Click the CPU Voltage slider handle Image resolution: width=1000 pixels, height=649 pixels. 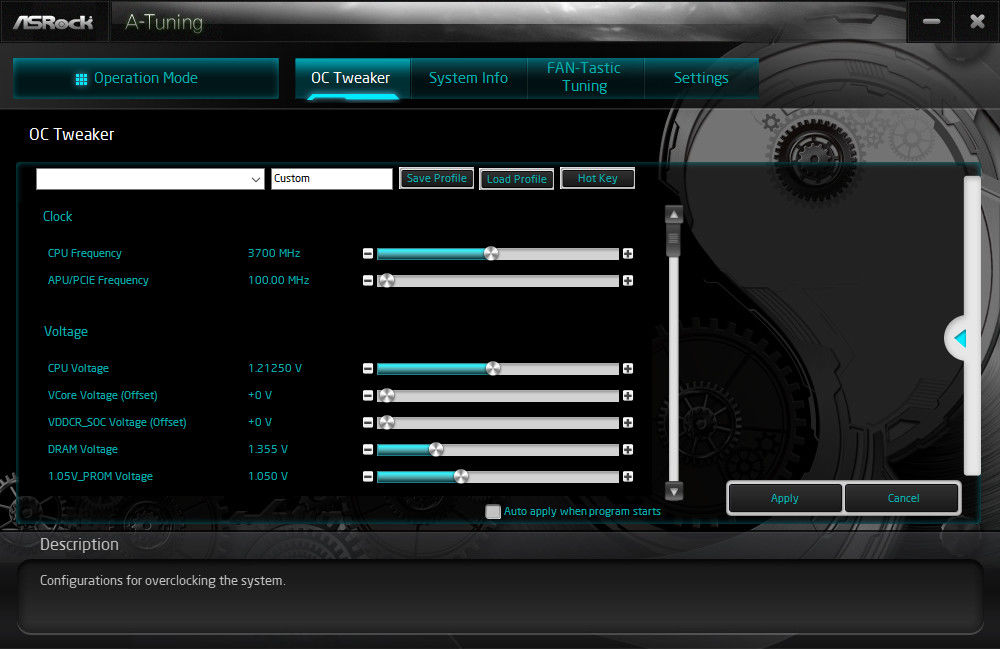click(493, 368)
